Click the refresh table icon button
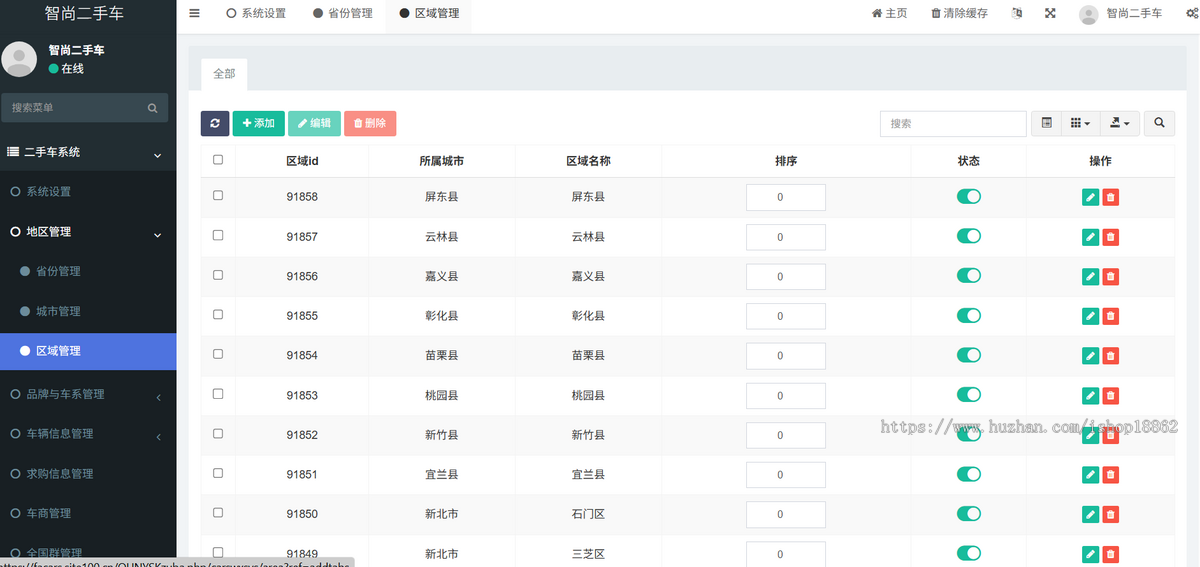The image size is (1200, 567). 215,123
